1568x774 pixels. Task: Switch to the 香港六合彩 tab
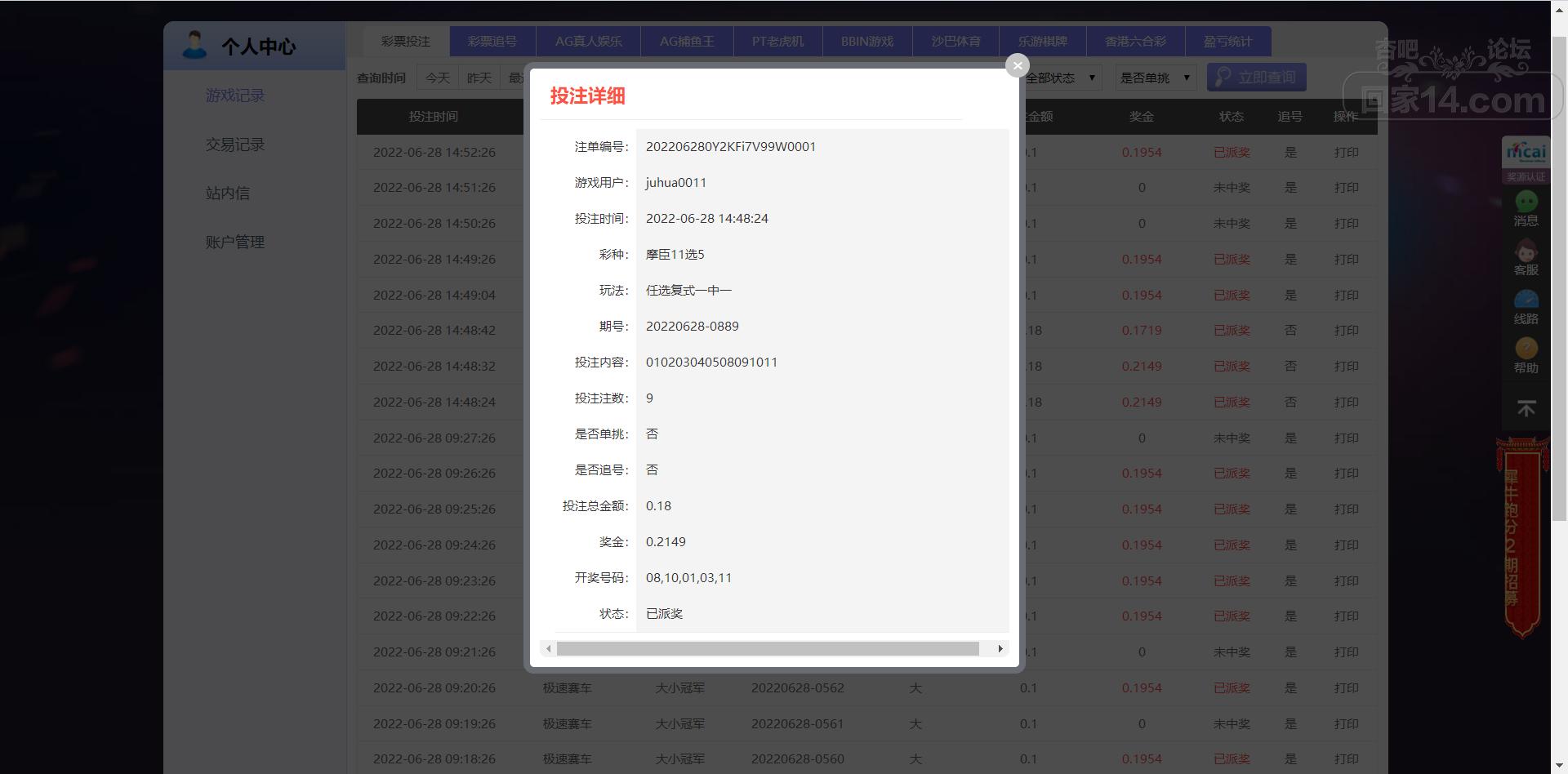coord(1135,41)
